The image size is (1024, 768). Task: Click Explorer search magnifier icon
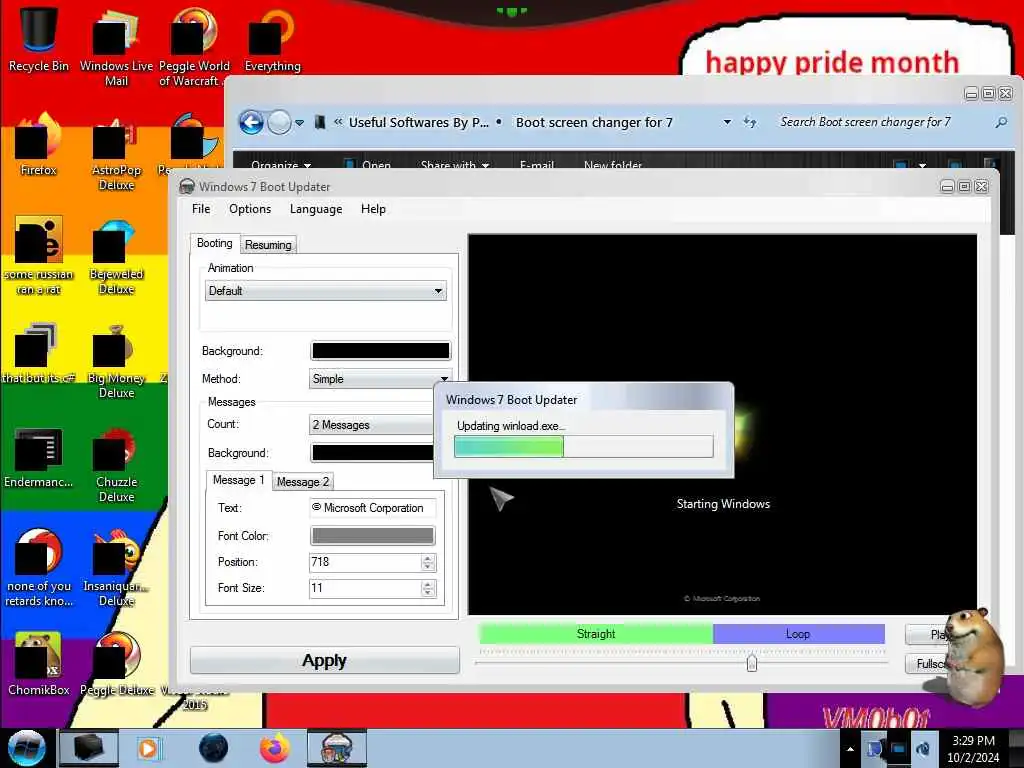1001,122
